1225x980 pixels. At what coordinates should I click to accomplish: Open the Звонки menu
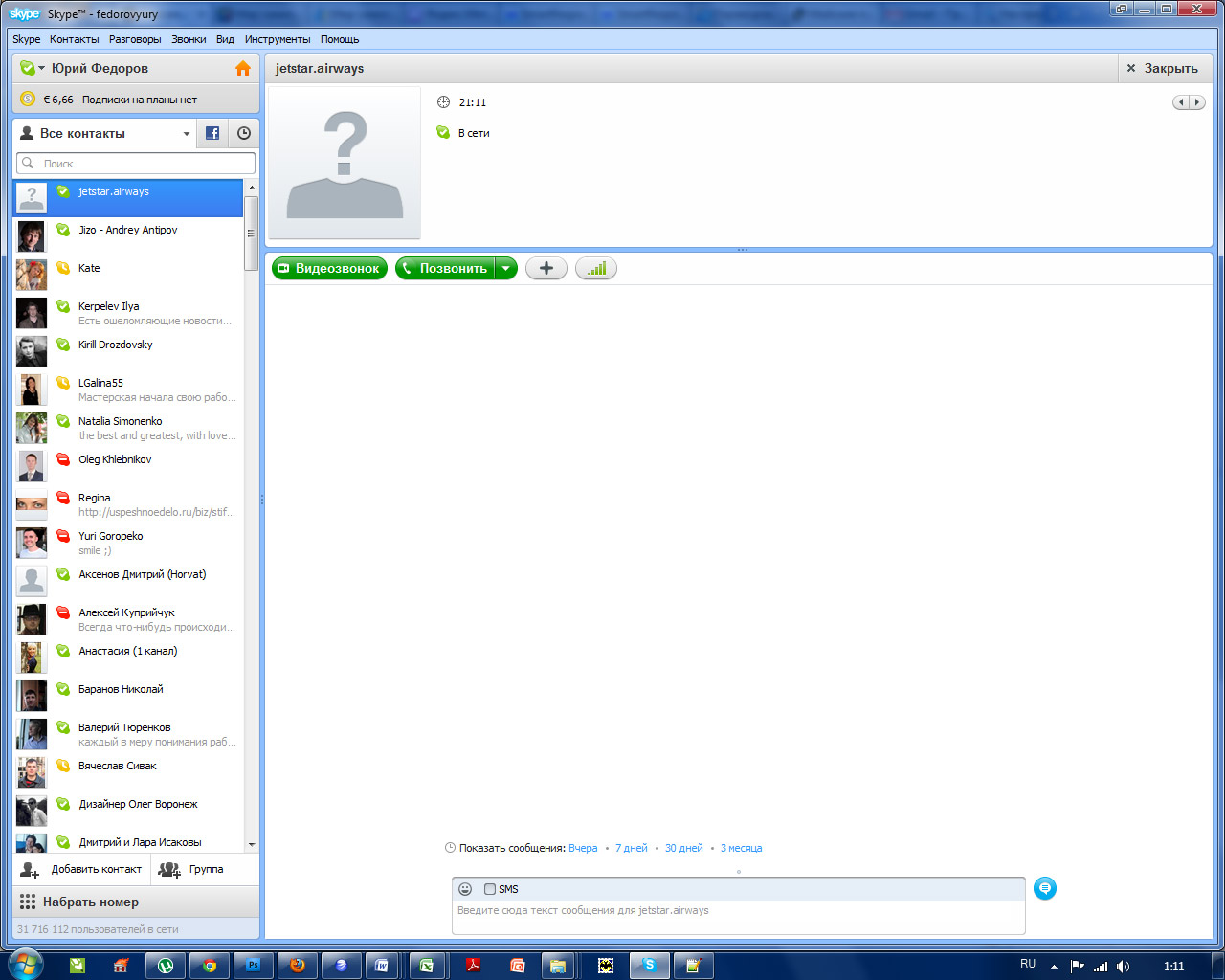pos(189,39)
